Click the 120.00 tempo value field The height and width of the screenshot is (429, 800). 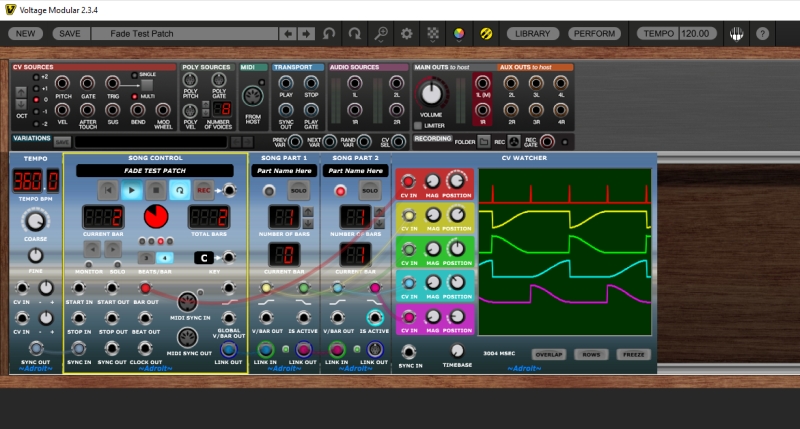point(696,34)
